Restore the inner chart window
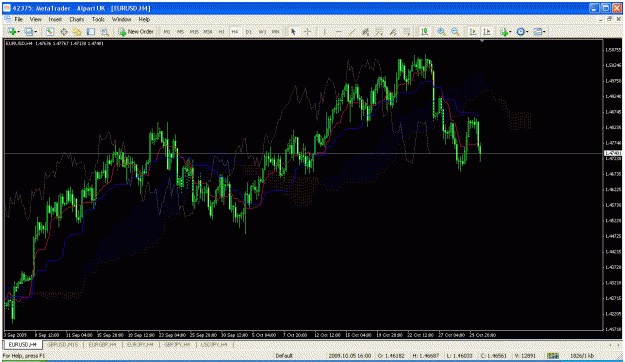Image resolution: width=625 pixels, height=362 pixels. 609,19
